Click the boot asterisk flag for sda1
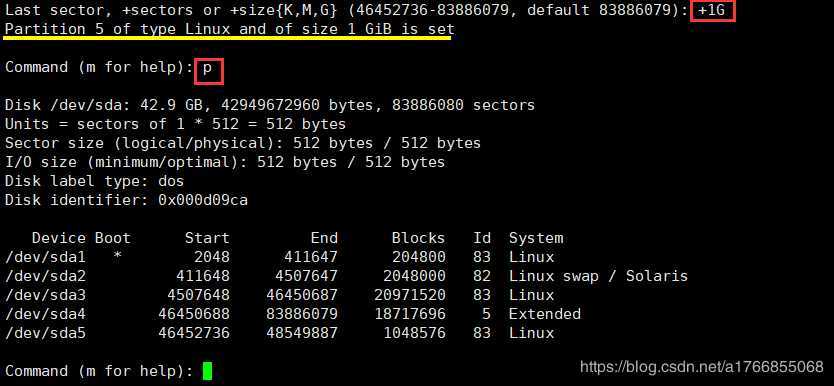The height and width of the screenshot is (386, 834). tap(118, 257)
